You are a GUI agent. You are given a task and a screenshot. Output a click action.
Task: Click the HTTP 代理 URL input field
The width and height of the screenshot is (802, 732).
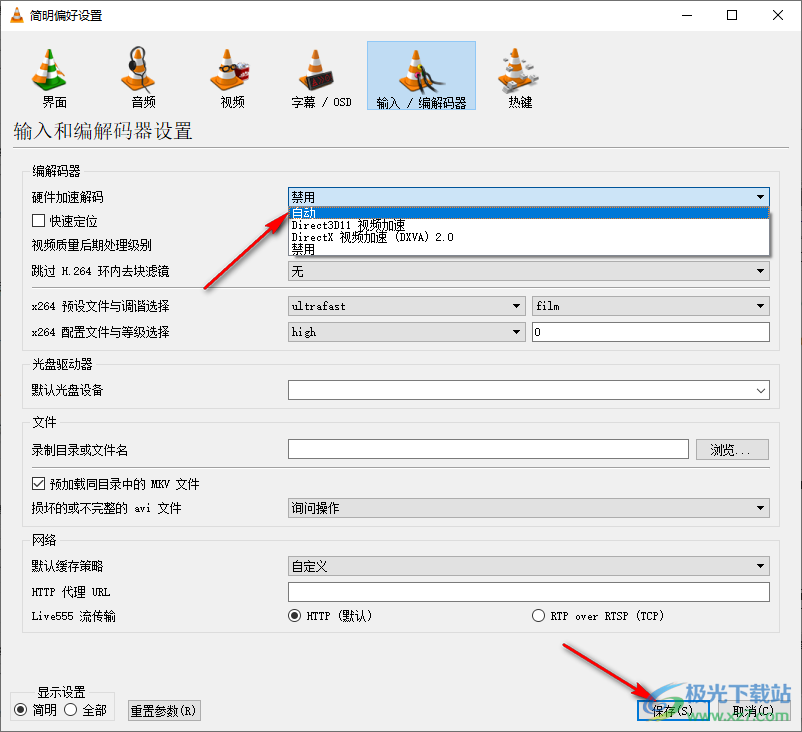pos(529,592)
